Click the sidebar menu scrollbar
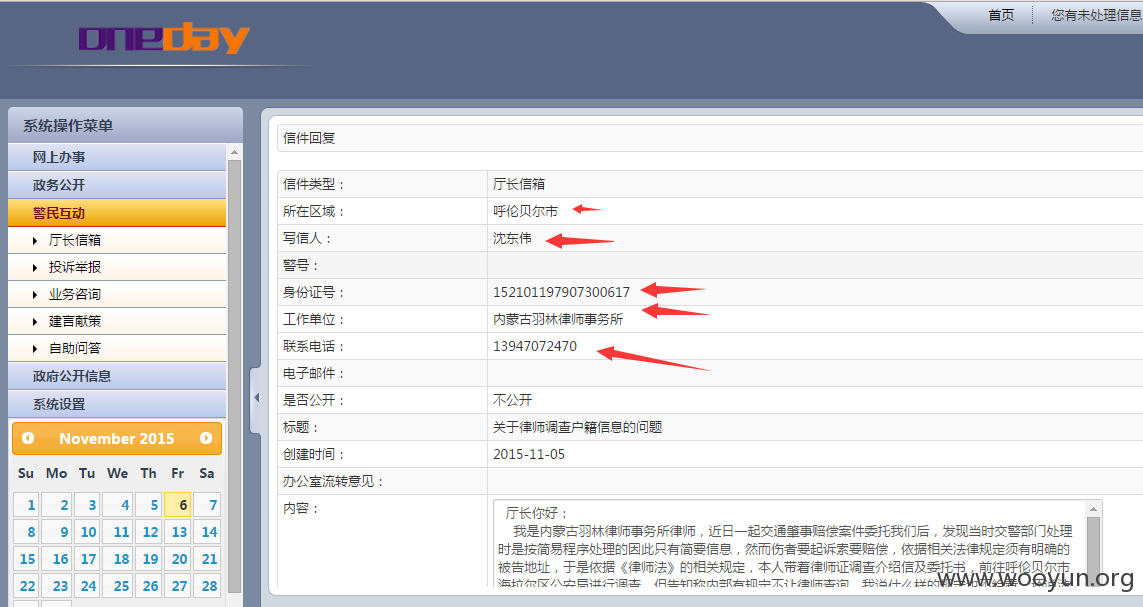The width and height of the screenshot is (1143, 607). (234, 375)
